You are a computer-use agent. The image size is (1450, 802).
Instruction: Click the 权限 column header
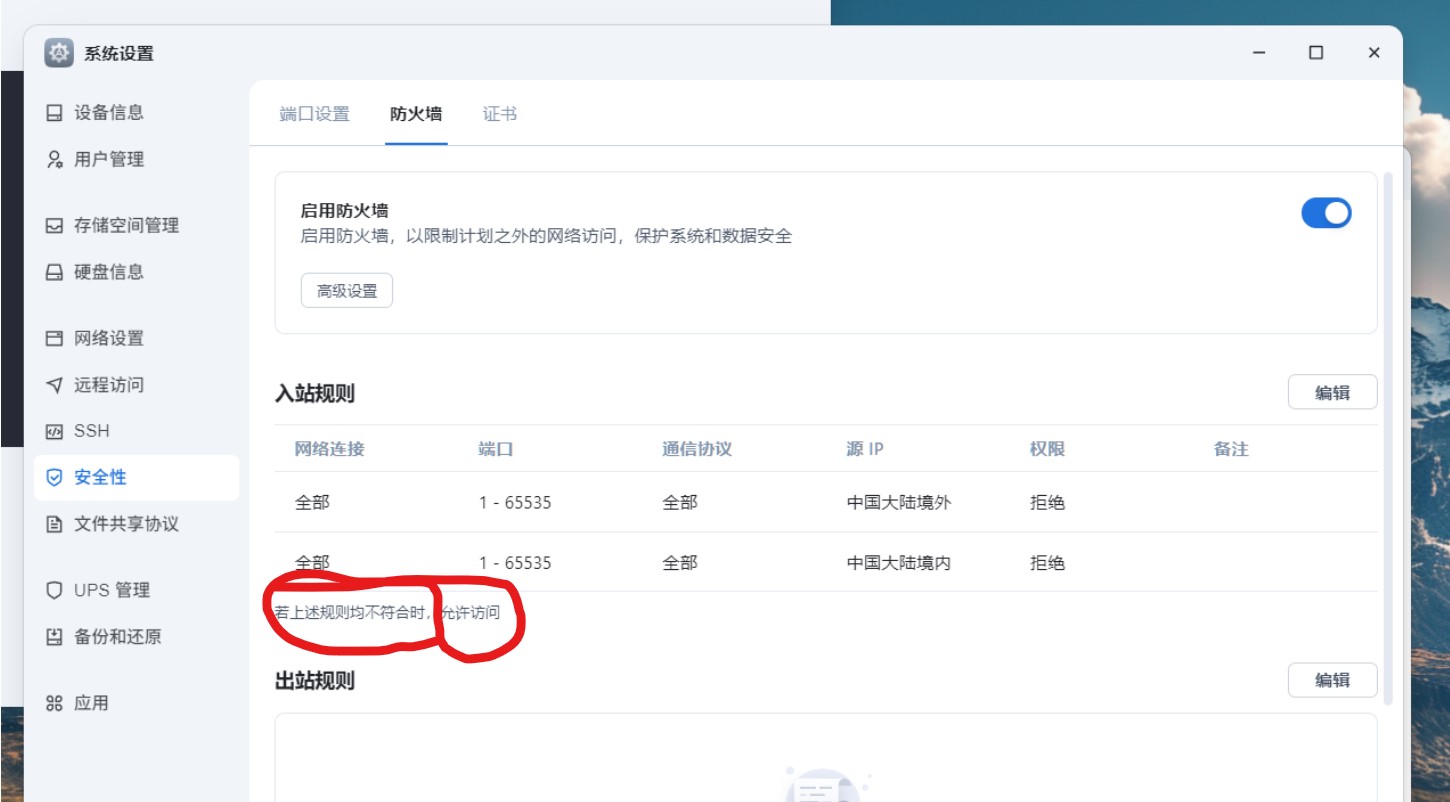pyautogui.click(x=1047, y=449)
